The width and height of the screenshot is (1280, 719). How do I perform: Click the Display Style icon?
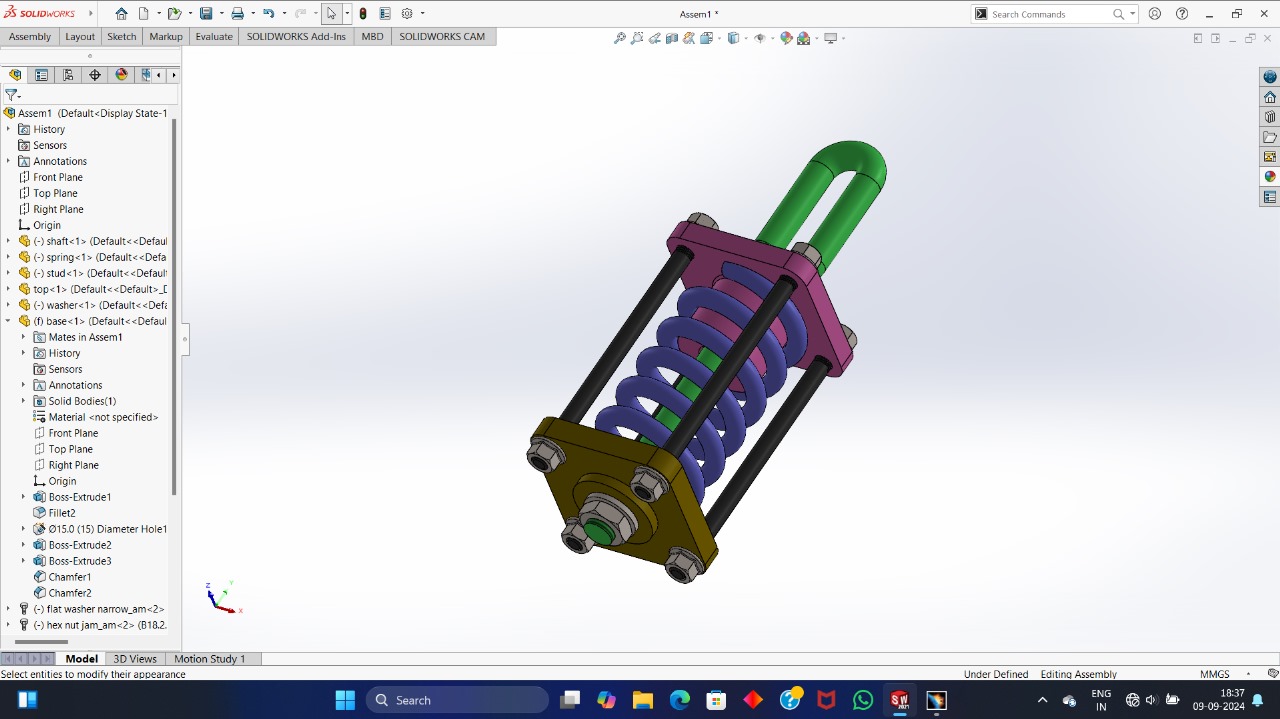pos(733,38)
